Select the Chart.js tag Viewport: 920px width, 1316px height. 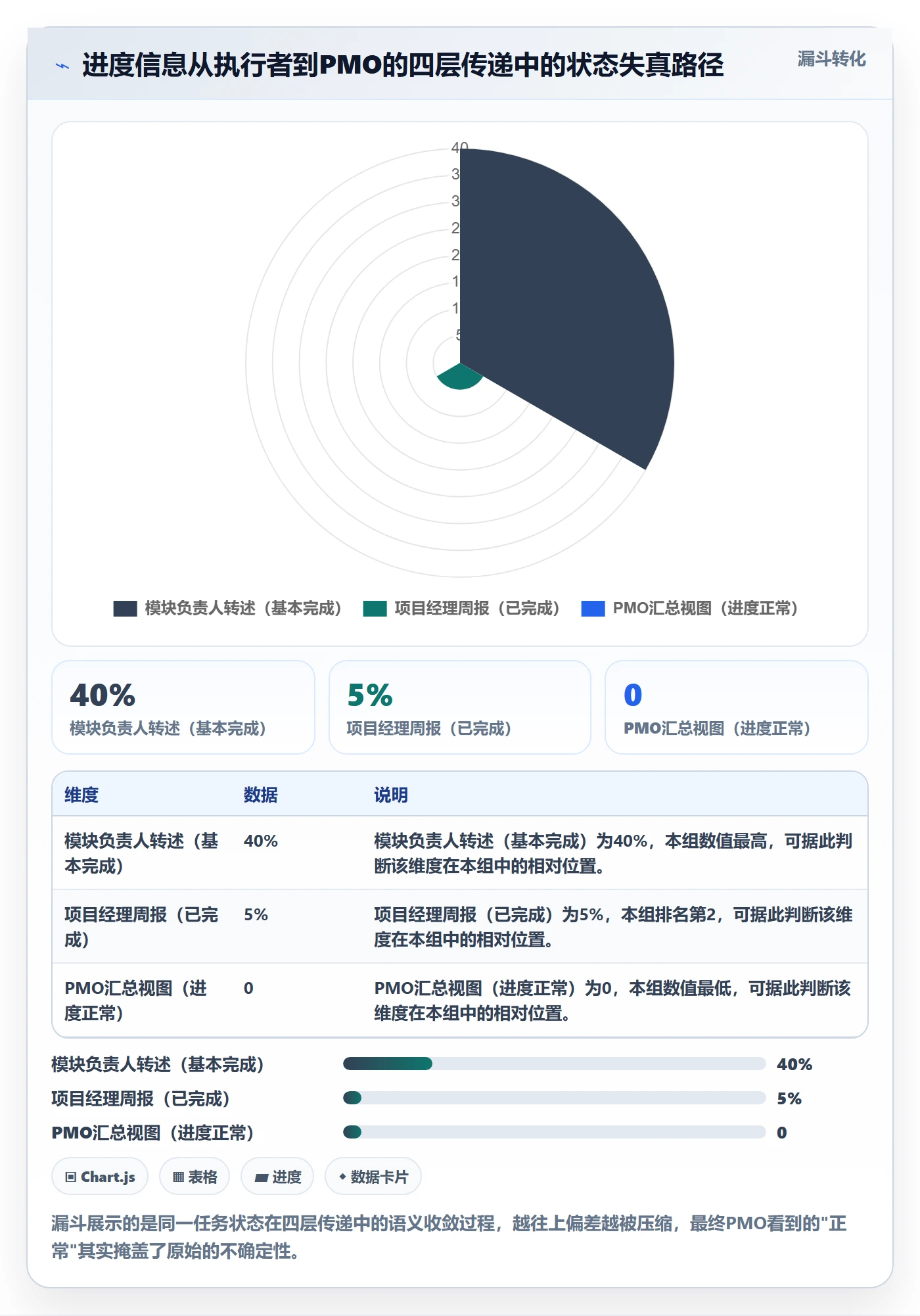pyautogui.click(x=100, y=1177)
